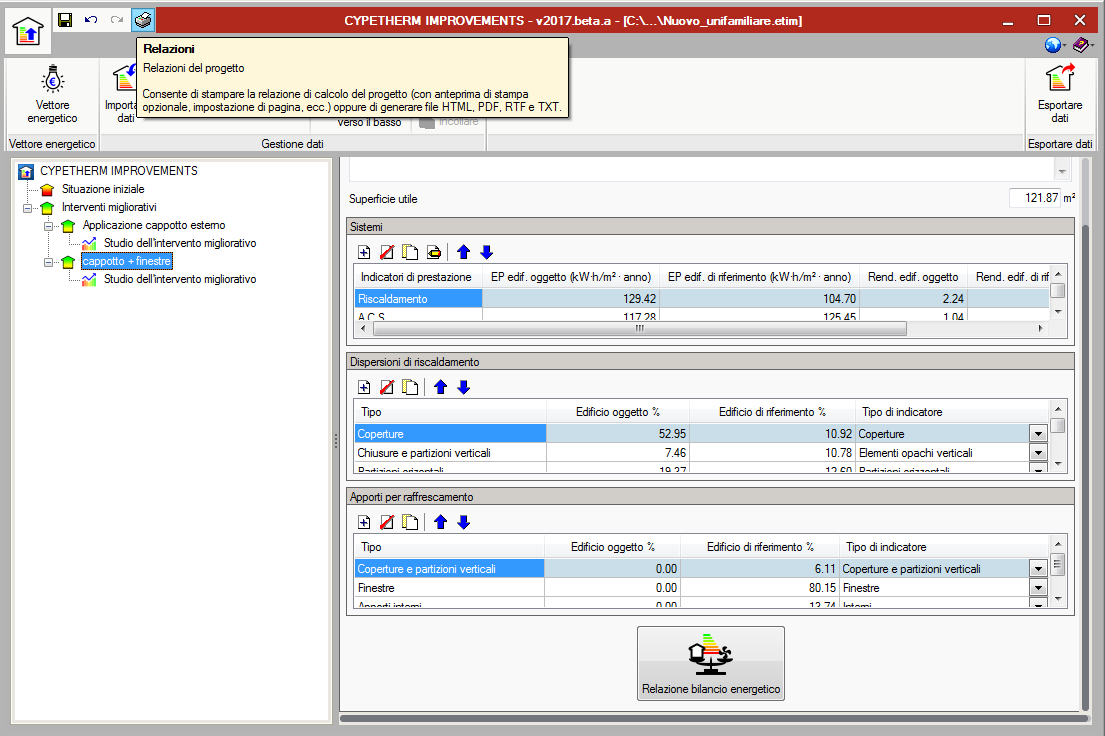Move Dispersioni row up
The width and height of the screenshot is (1105, 736).
tap(440, 387)
